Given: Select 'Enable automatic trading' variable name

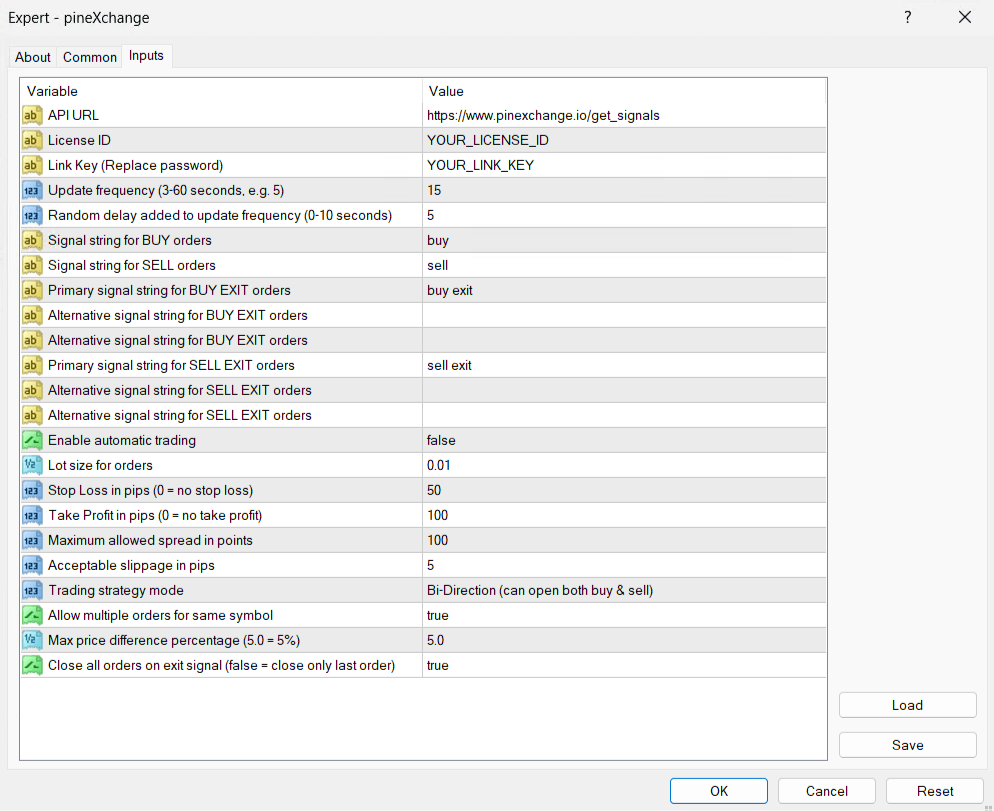Looking at the screenshot, I should click(122, 440).
